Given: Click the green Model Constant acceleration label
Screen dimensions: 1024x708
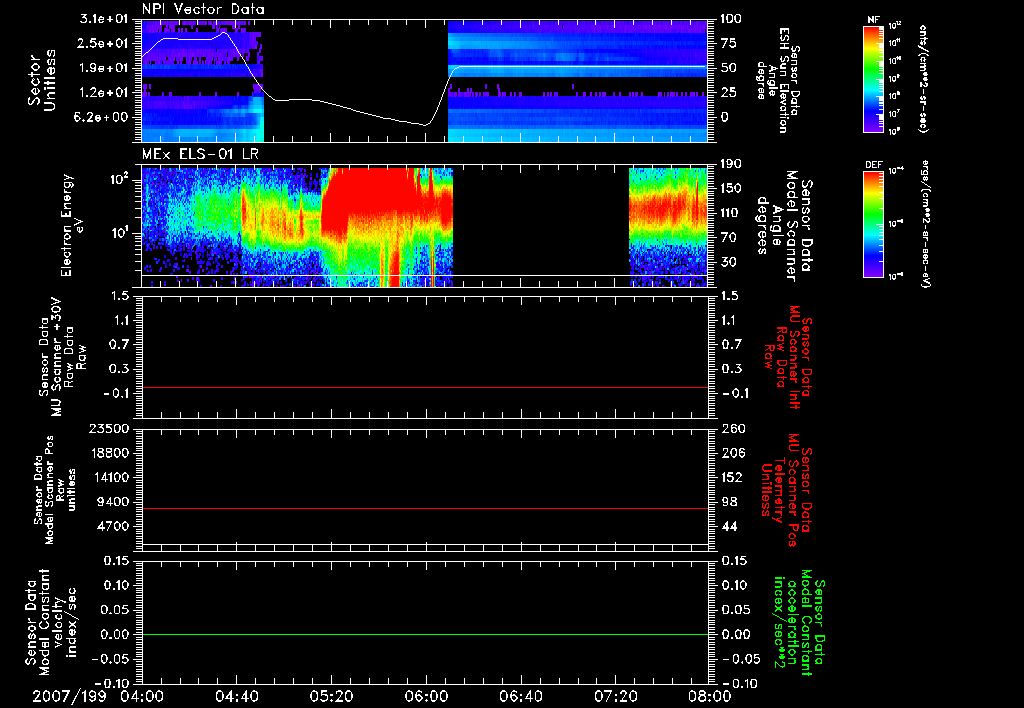Looking at the screenshot, I should click(x=799, y=624).
